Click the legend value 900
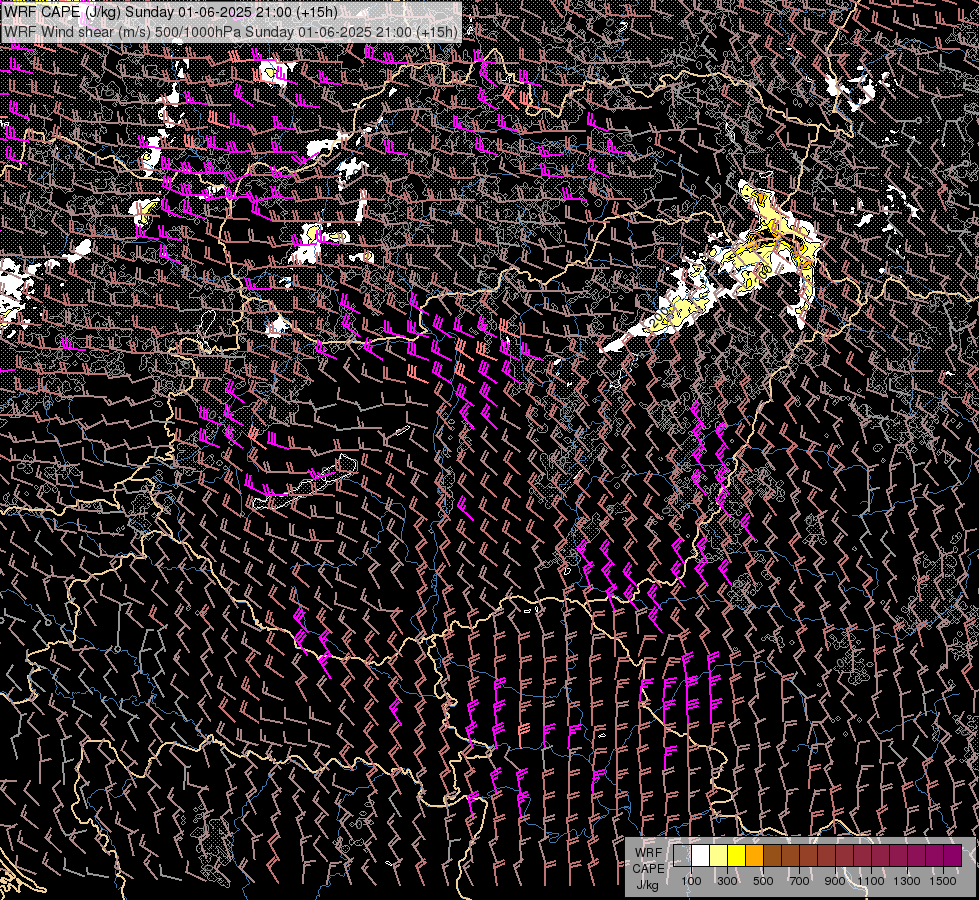 coord(835,881)
